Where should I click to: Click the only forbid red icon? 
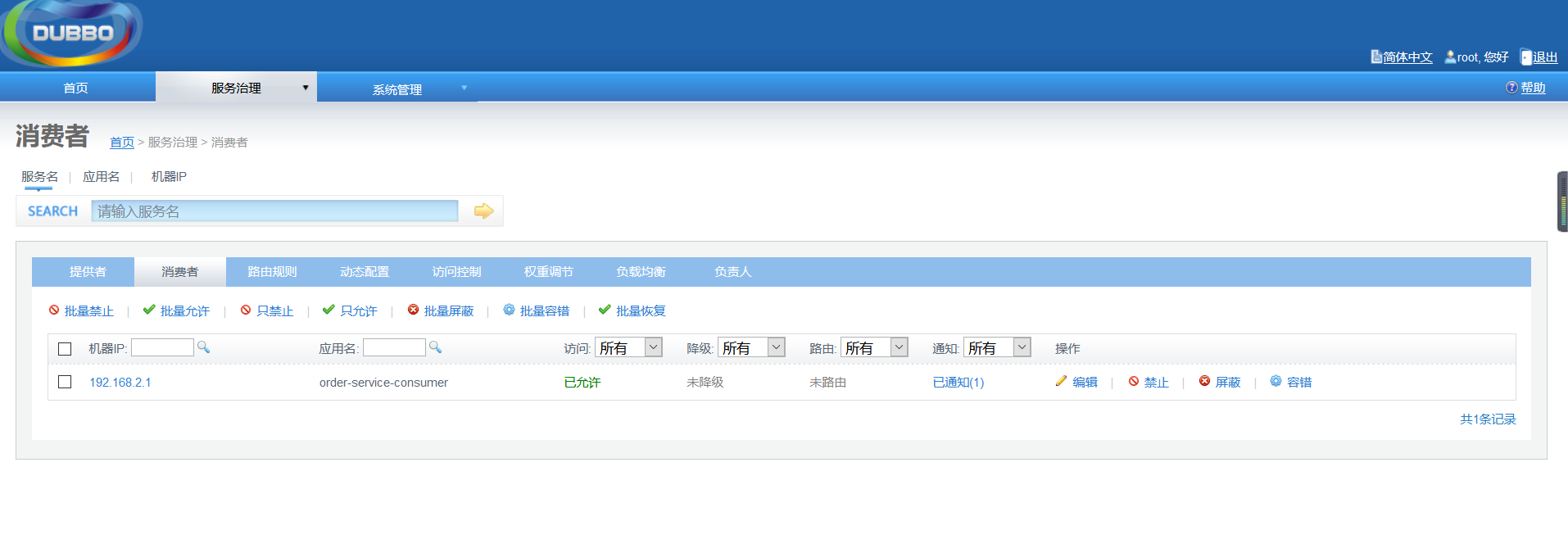pos(246,310)
